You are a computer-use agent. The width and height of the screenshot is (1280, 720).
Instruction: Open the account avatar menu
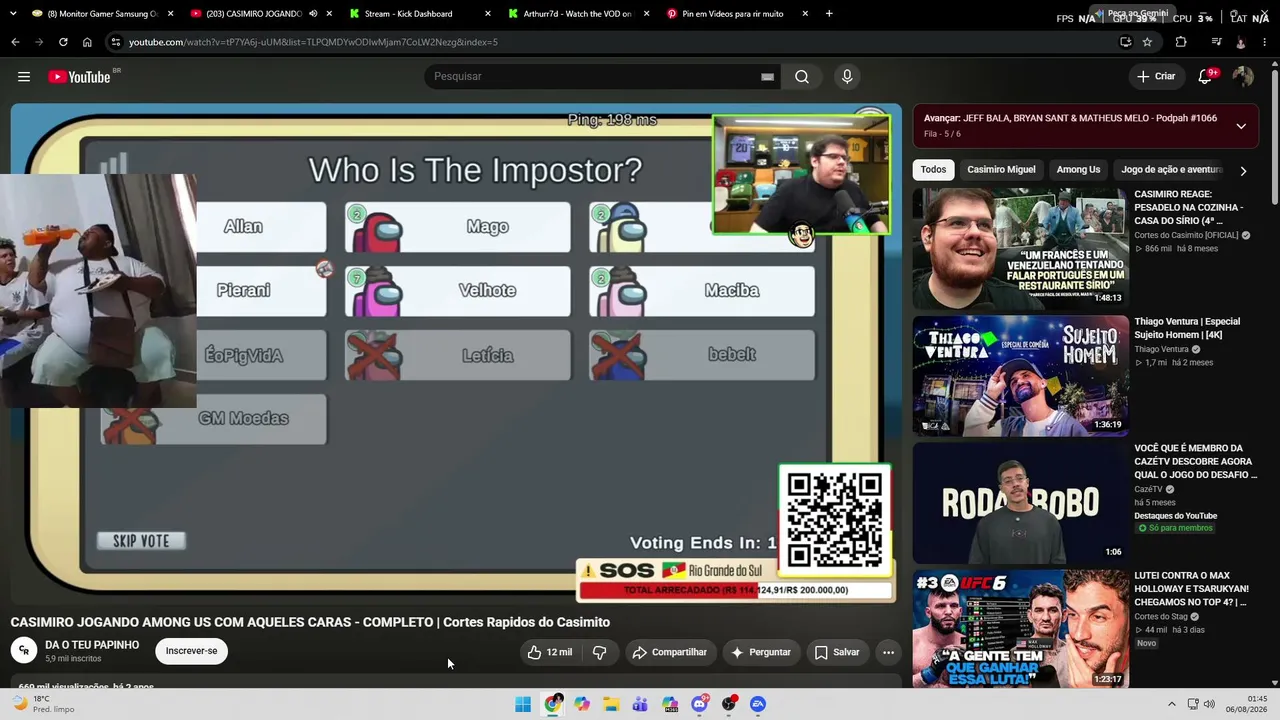coord(1243,77)
